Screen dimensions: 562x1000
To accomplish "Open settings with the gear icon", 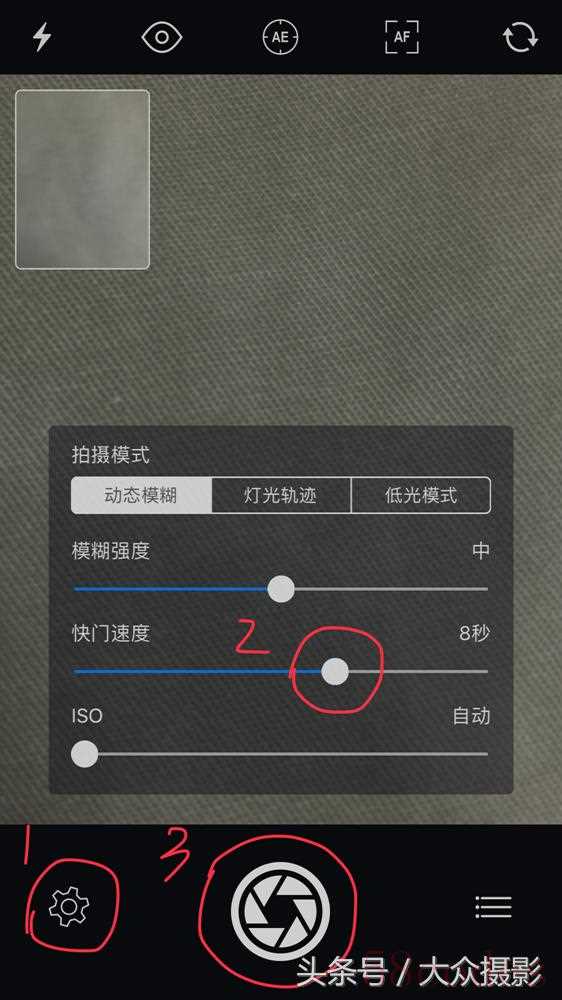I will pos(69,906).
